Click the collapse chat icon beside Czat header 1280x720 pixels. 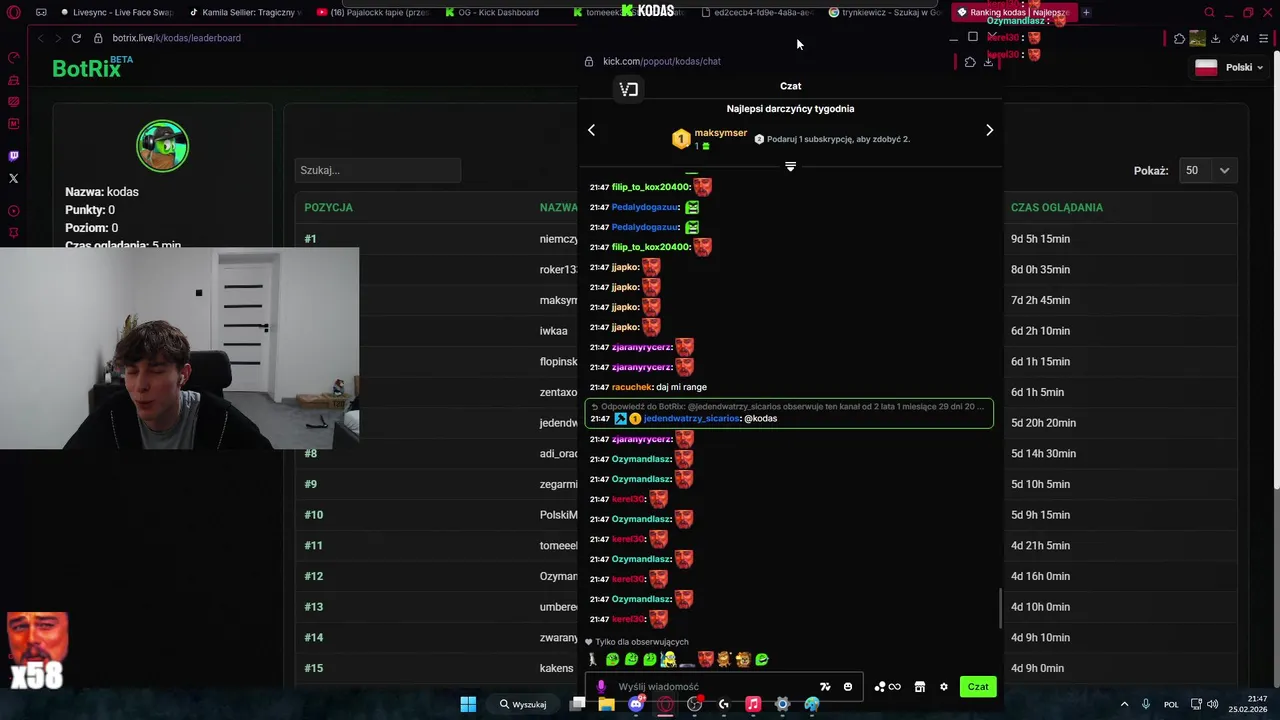point(628,90)
